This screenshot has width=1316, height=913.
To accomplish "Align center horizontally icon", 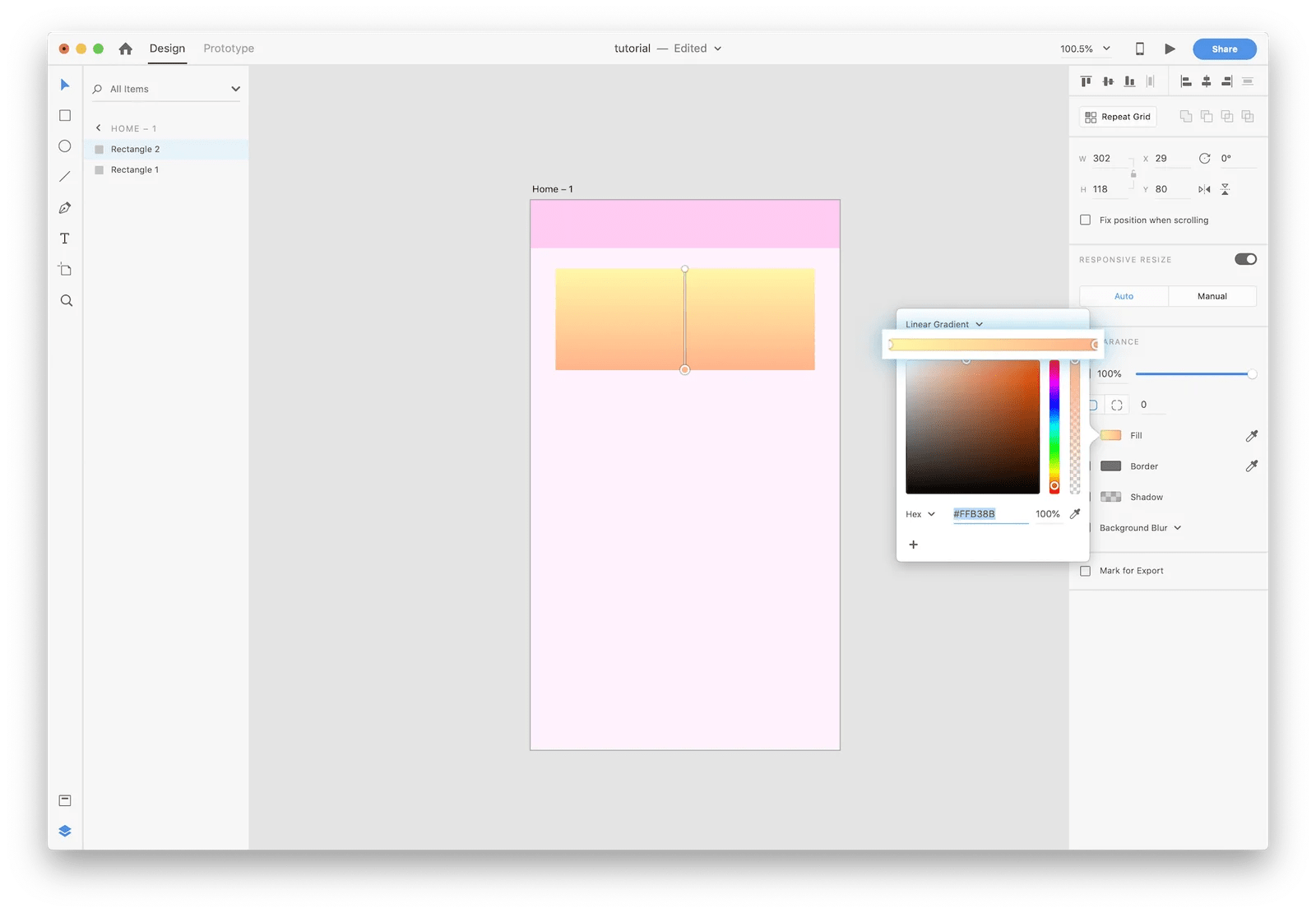I will [x=1206, y=81].
